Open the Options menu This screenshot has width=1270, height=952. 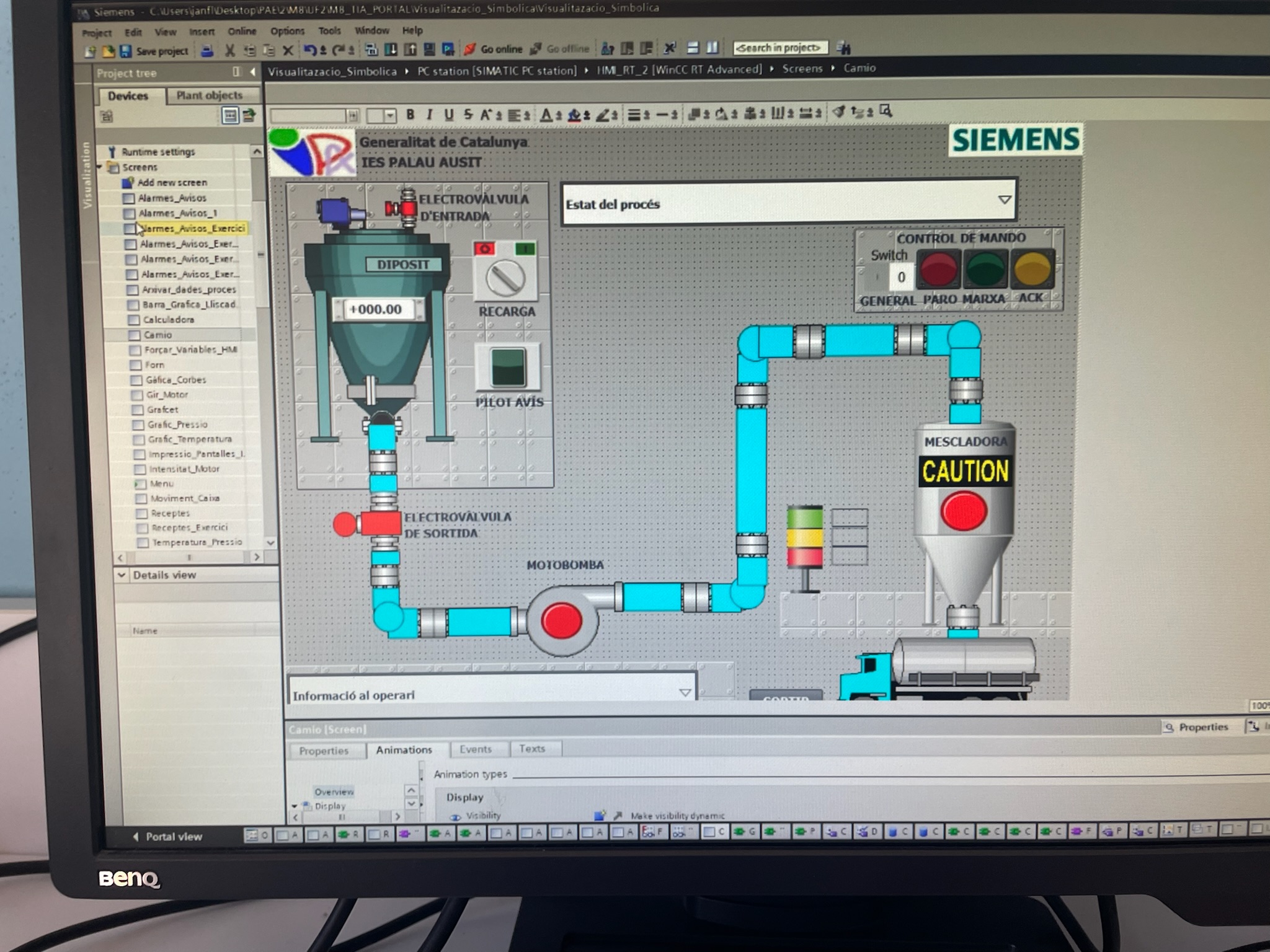click(287, 31)
